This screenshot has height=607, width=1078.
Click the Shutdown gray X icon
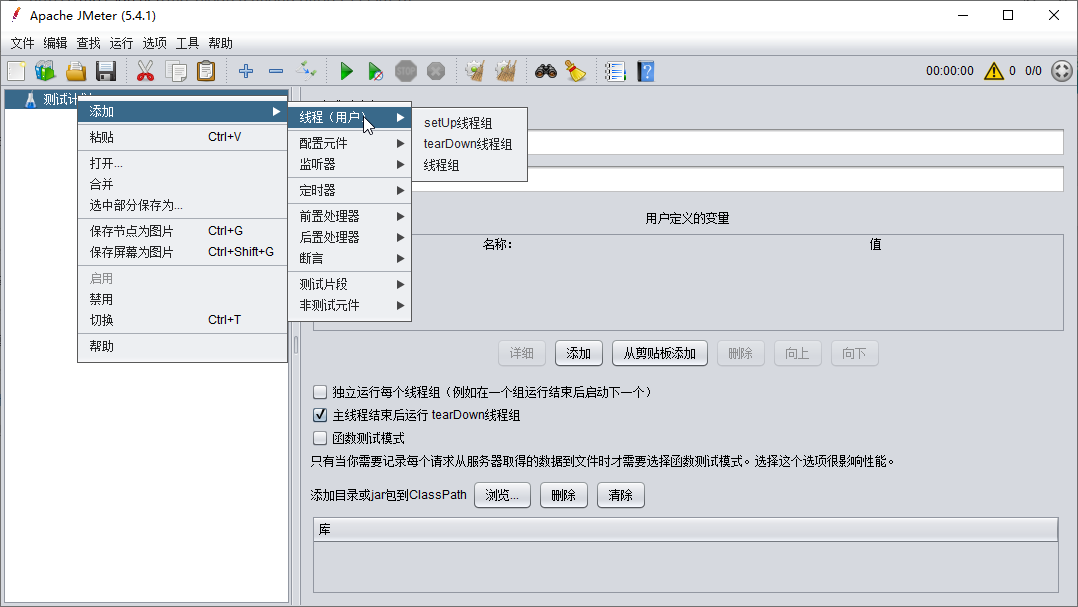[436, 71]
